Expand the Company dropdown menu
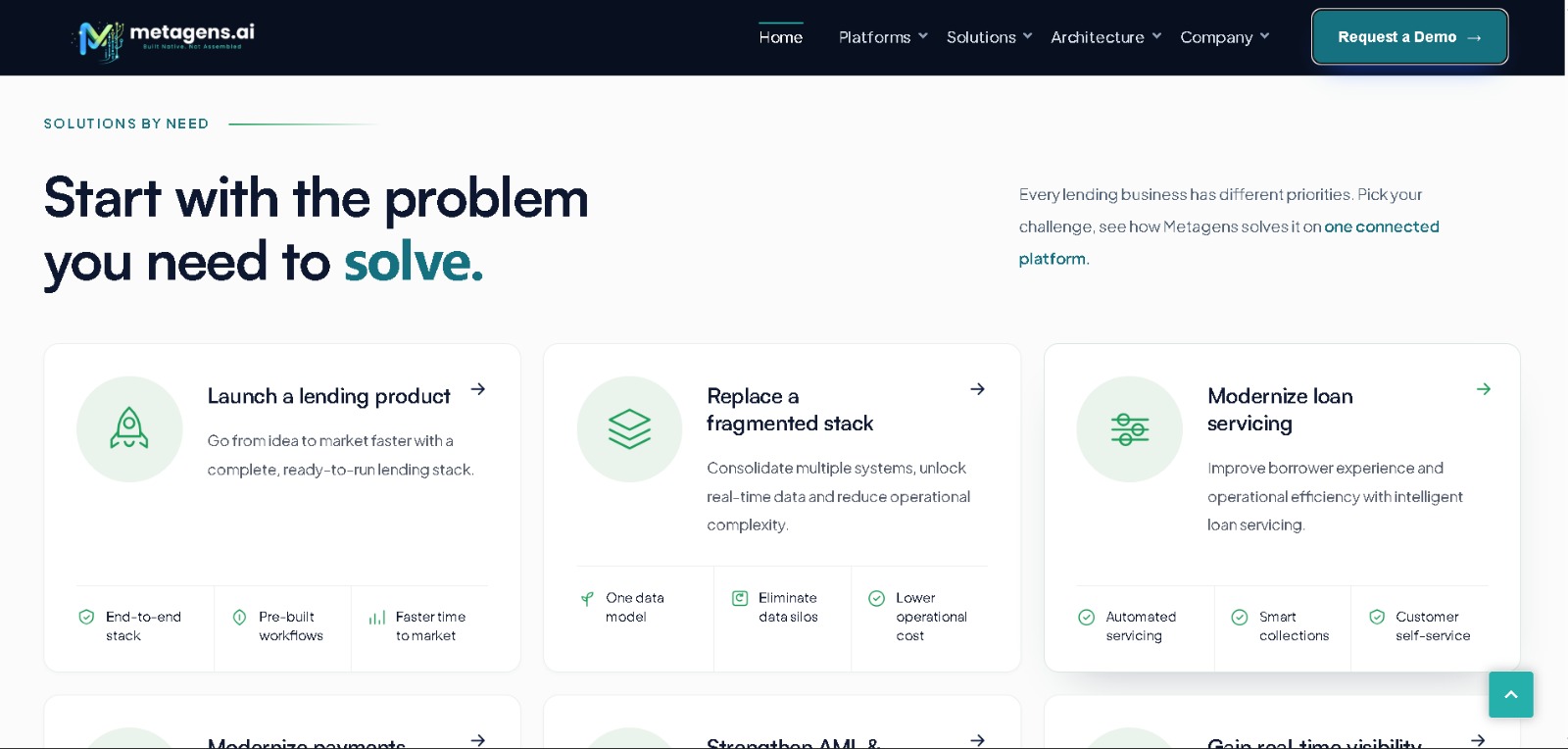The image size is (1568, 749). tap(1224, 37)
